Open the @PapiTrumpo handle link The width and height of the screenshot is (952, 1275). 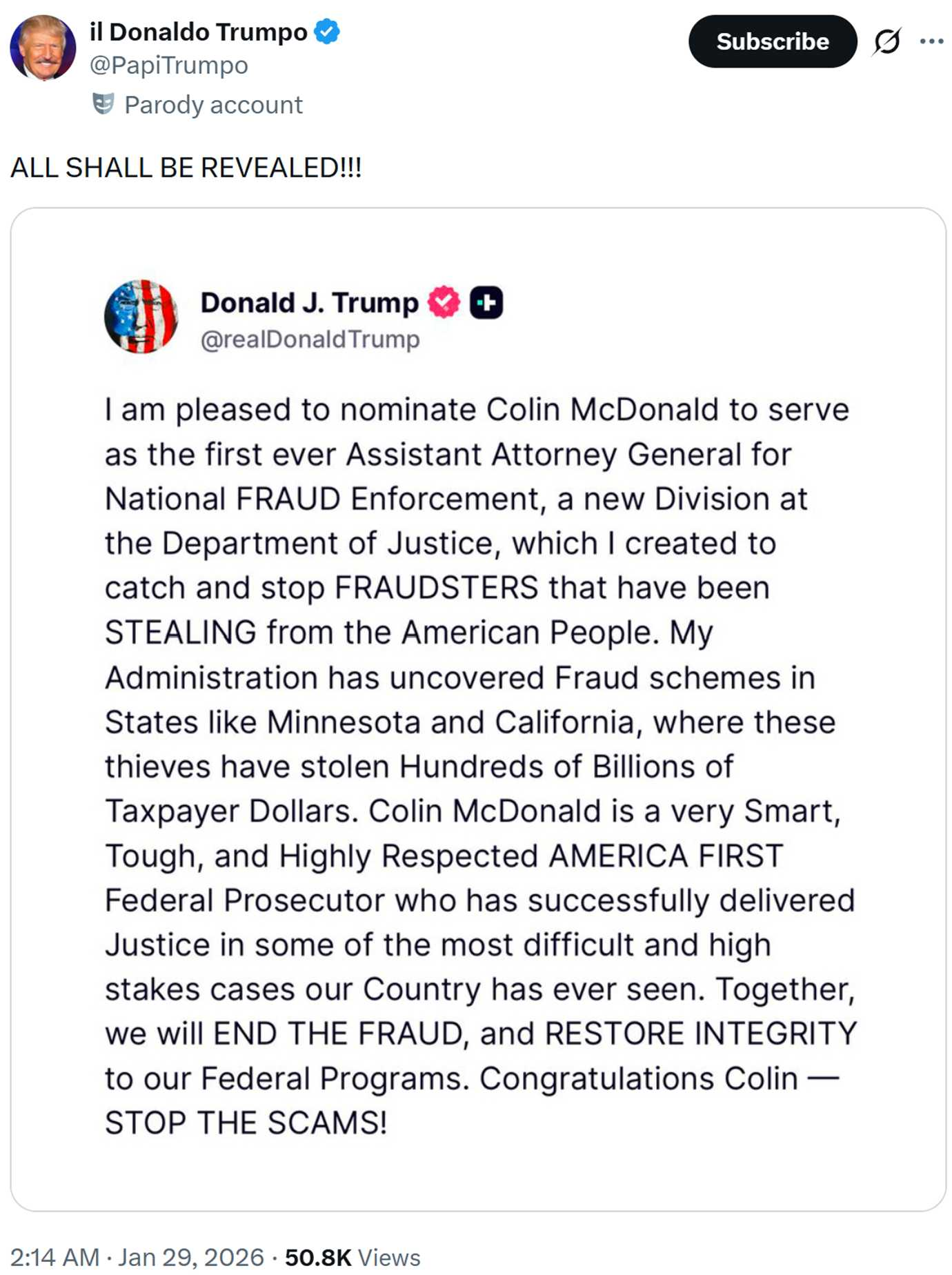(x=169, y=66)
